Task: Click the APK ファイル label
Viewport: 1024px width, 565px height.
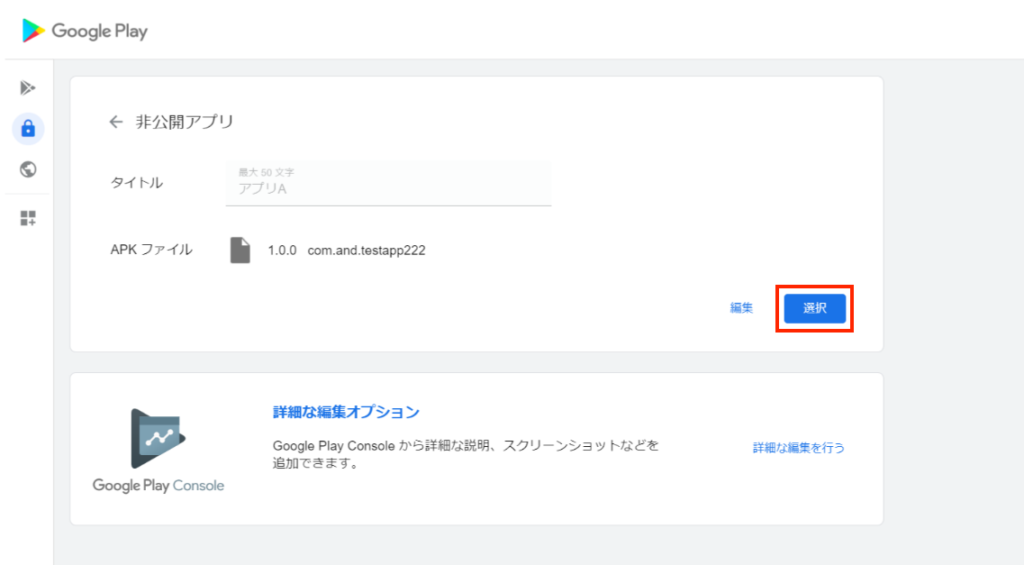Action: point(151,250)
